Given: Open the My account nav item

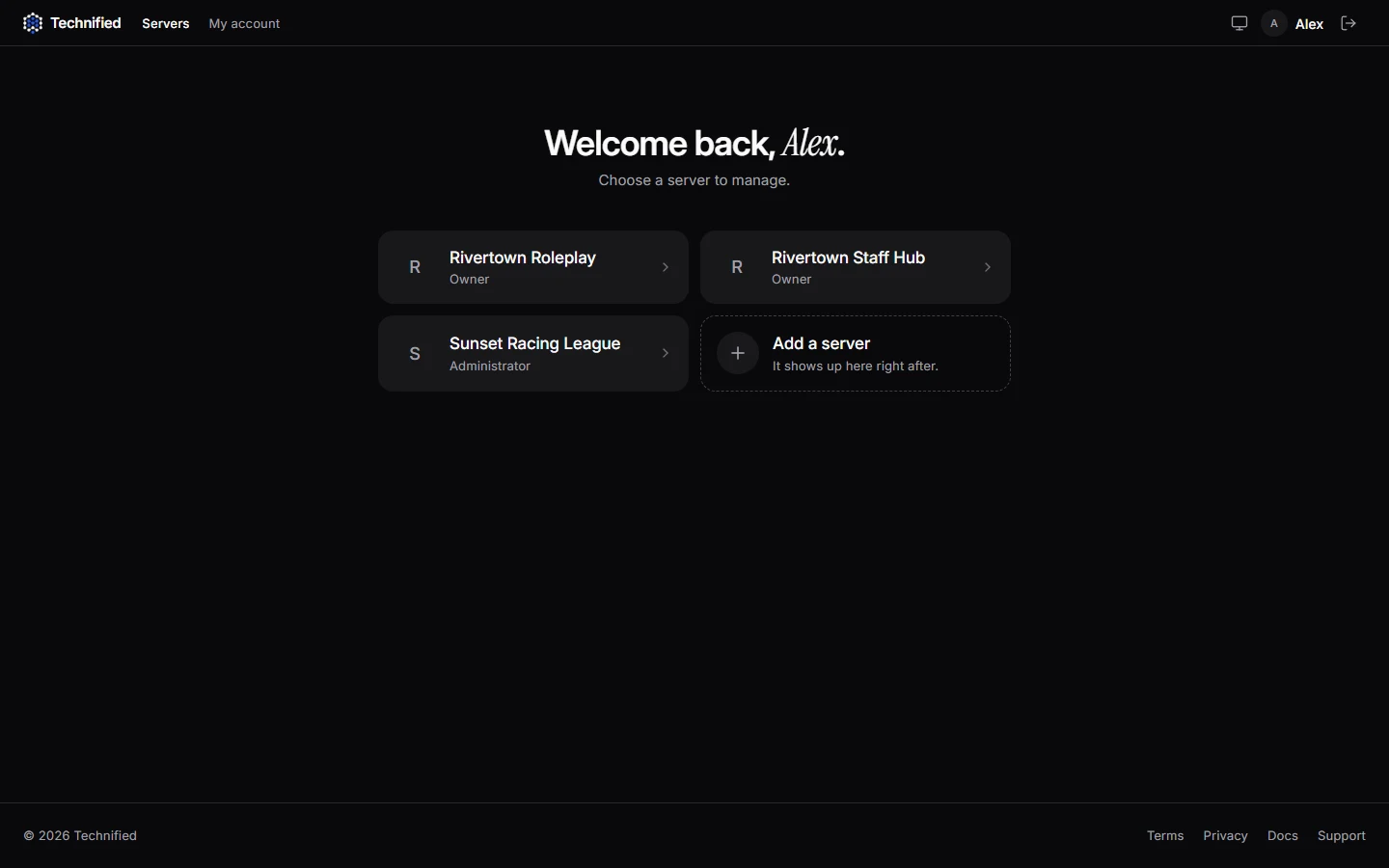Looking at the screenshot, I should pyautogui.click(x=244, y=23).
